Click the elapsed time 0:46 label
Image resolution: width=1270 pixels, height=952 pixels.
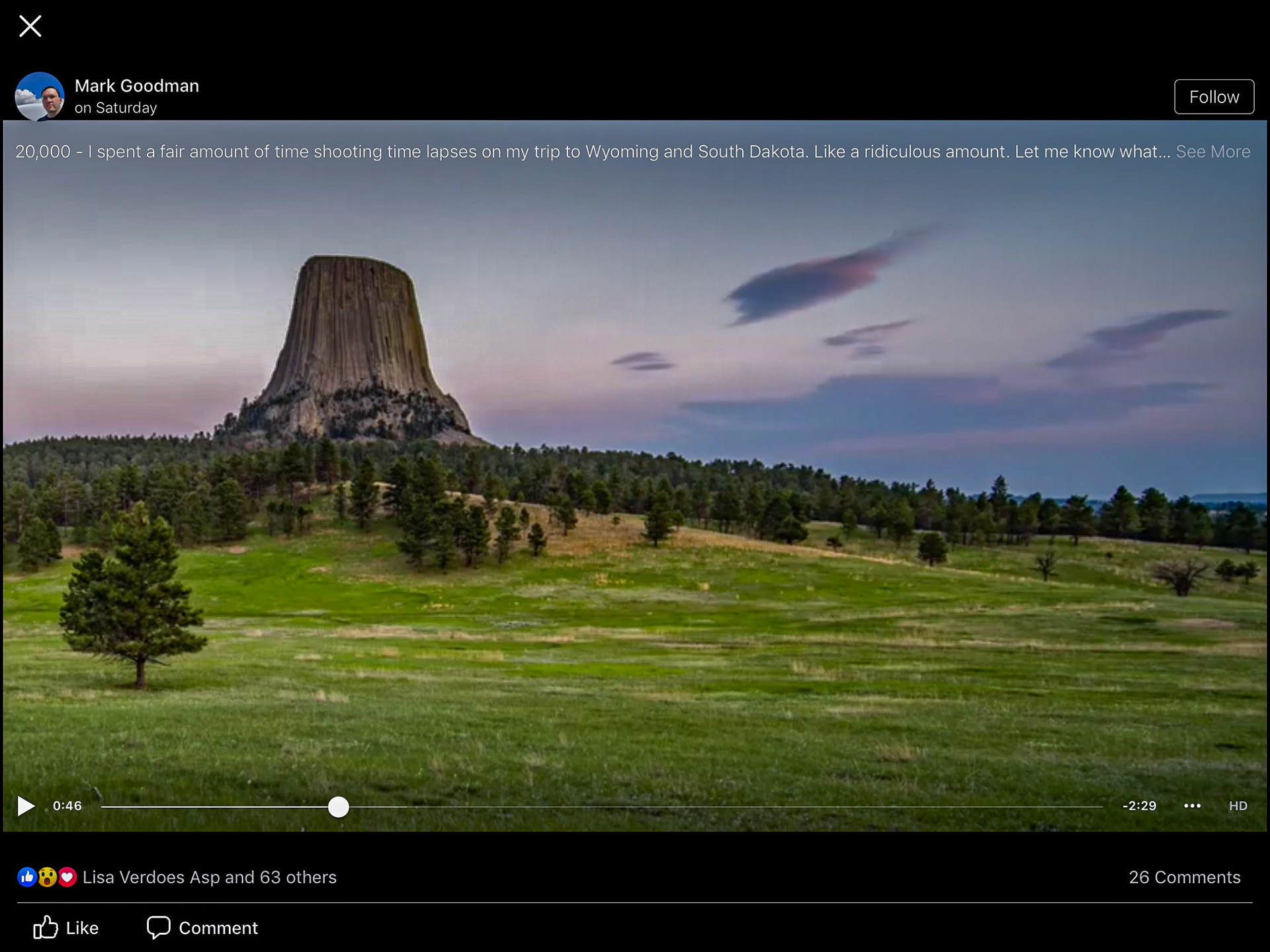[x=67, y=806]
